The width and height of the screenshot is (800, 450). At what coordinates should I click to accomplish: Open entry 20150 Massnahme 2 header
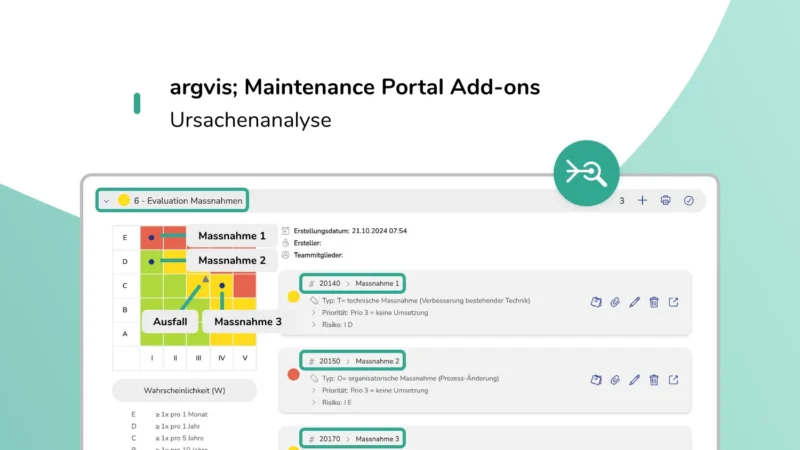point(353,361)
